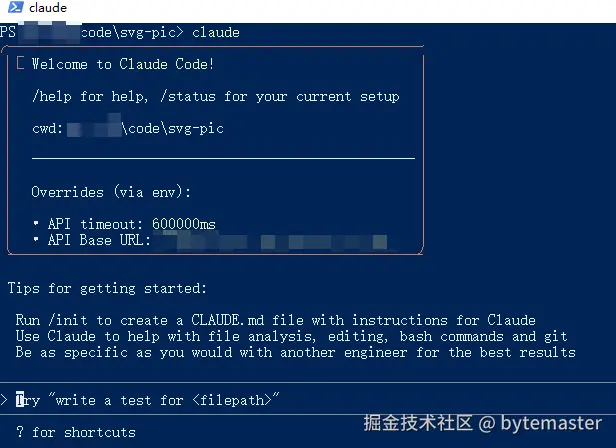Click the 'Tips for getting started:' heading

(107, 288)
